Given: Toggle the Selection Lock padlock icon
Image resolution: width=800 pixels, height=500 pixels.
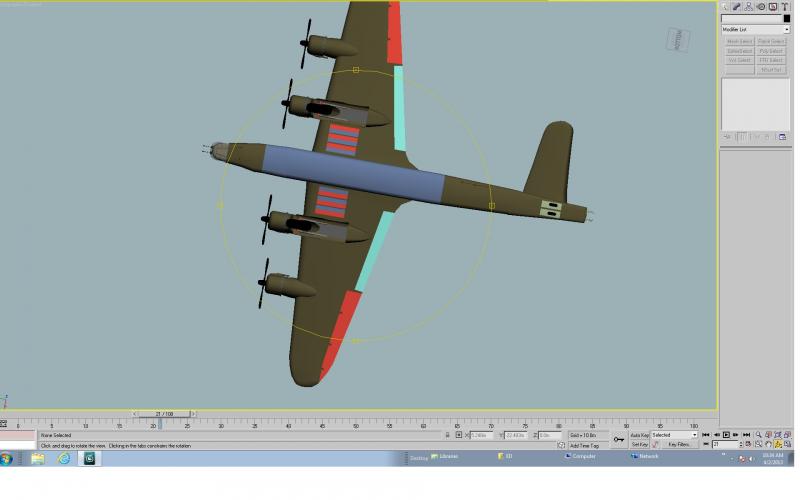Looking at the screenshot, I should 447,435.
